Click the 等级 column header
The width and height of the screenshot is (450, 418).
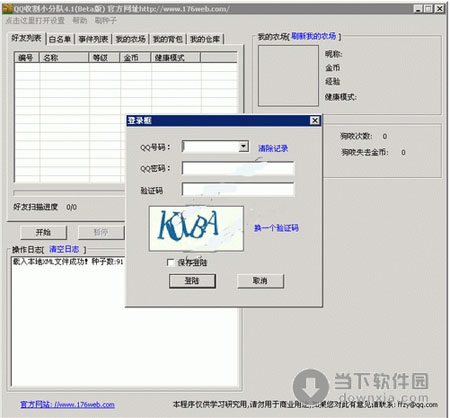[x=104, y=58]
